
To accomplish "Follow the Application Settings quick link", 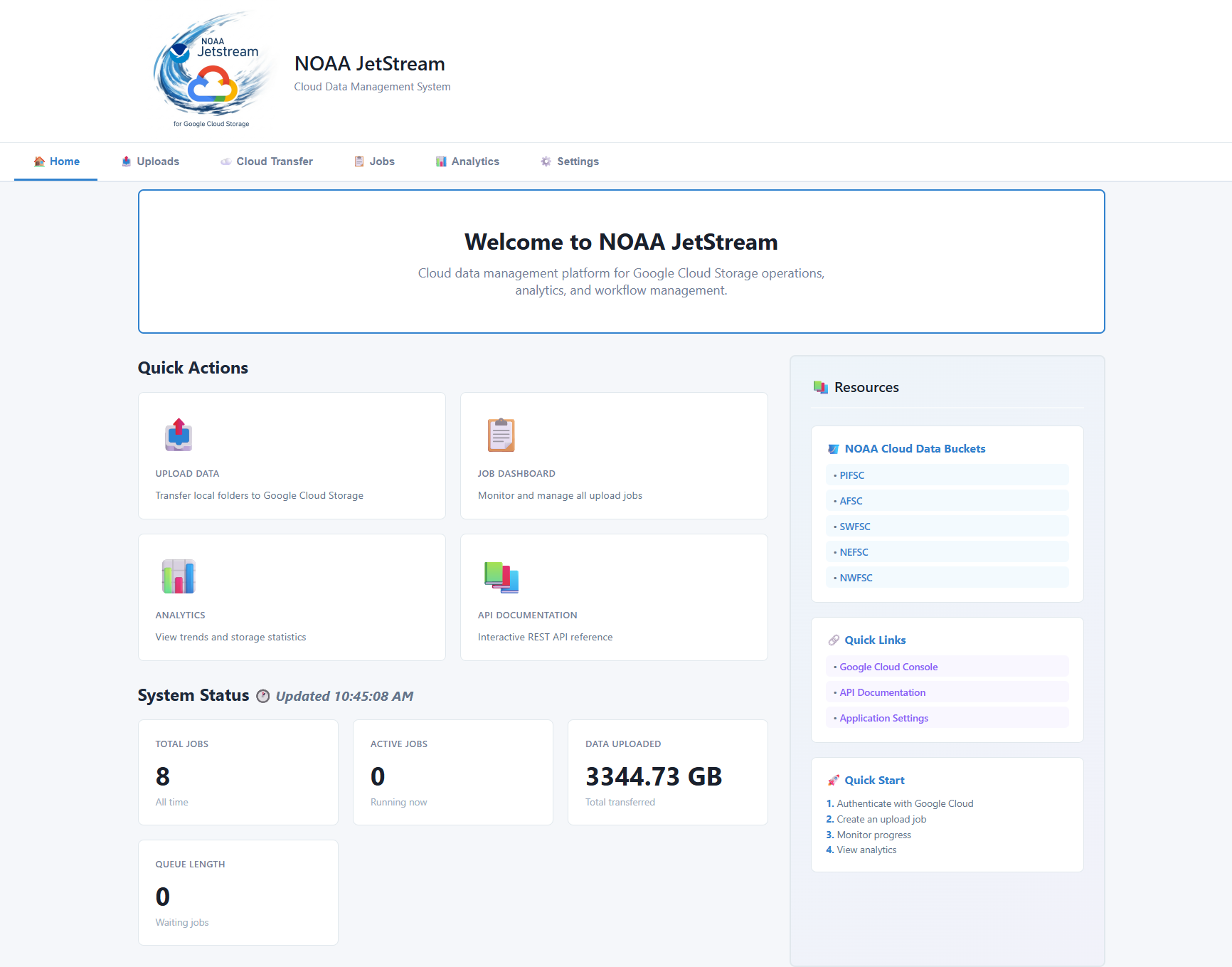I will pyautogui.click(x=883, y=718).
